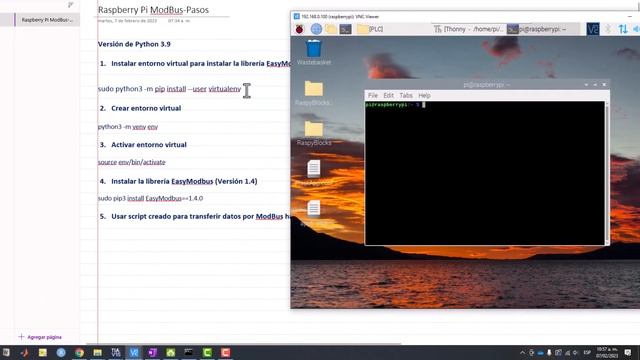Select the pi@raspberrypi terminal task button

pyautogui.click(x=543, y=29)
